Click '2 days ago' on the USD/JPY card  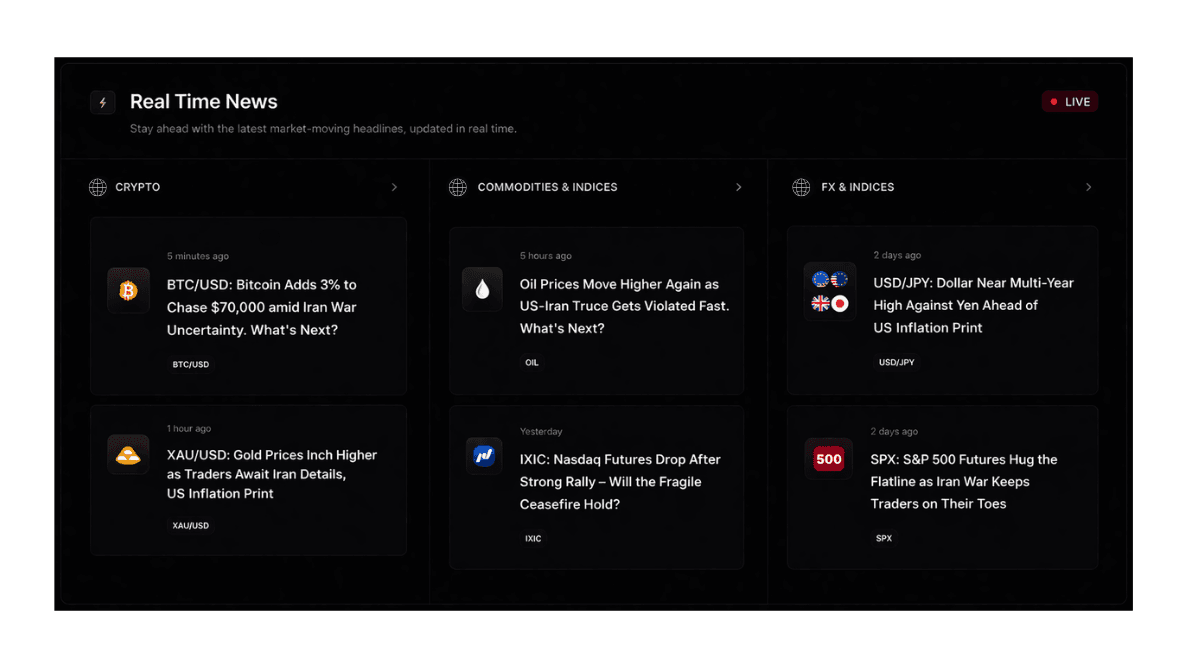897,255
